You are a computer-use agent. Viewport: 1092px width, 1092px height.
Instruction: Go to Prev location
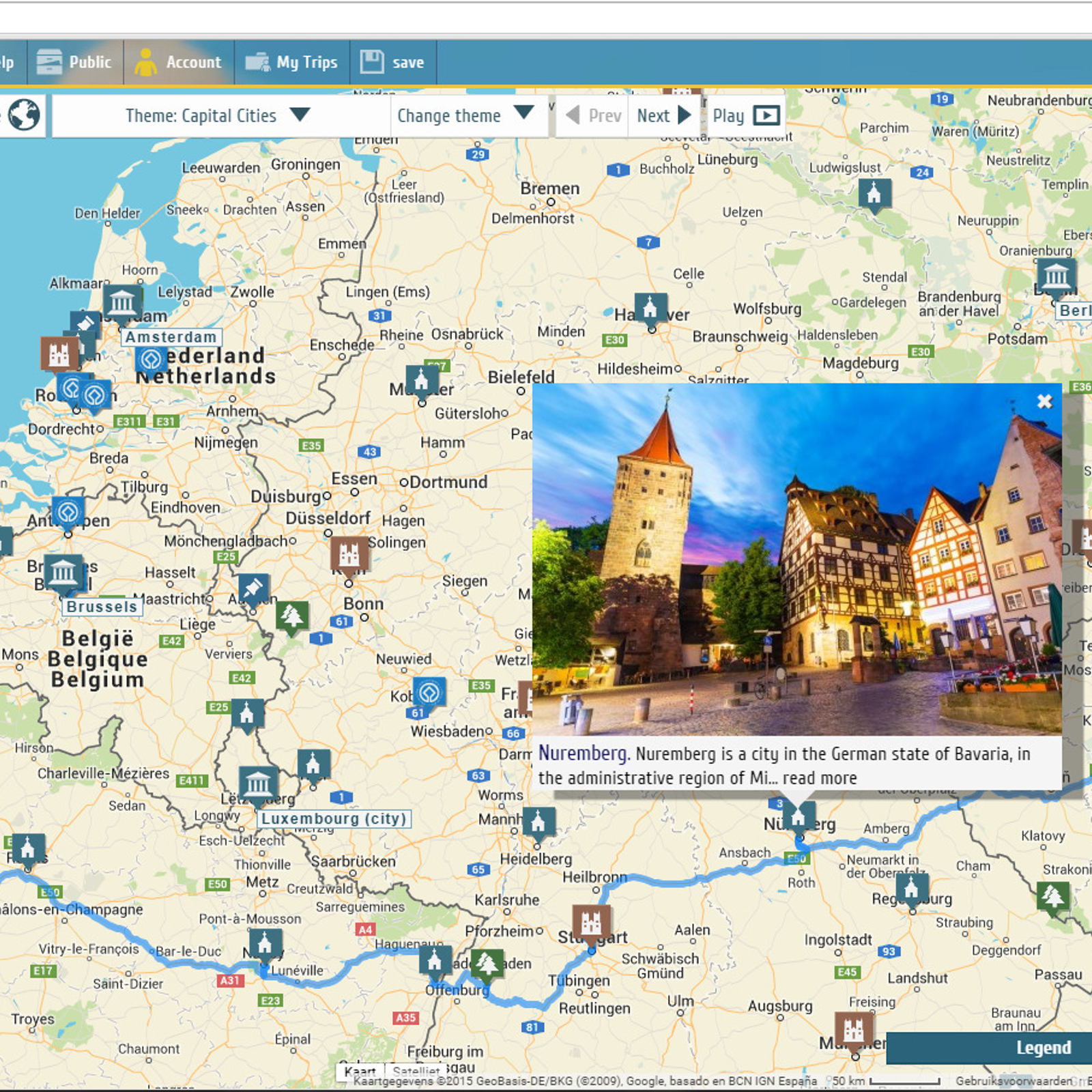click(x=592, y=115)
